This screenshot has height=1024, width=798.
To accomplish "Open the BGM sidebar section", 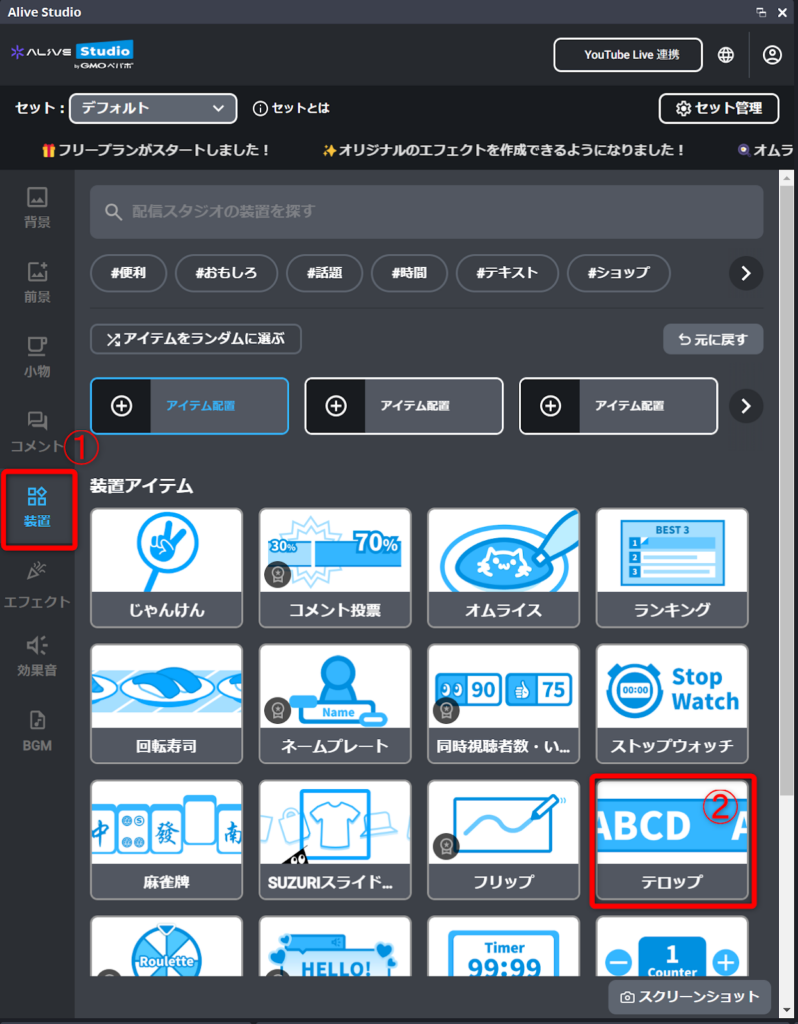I will point(37,731).
